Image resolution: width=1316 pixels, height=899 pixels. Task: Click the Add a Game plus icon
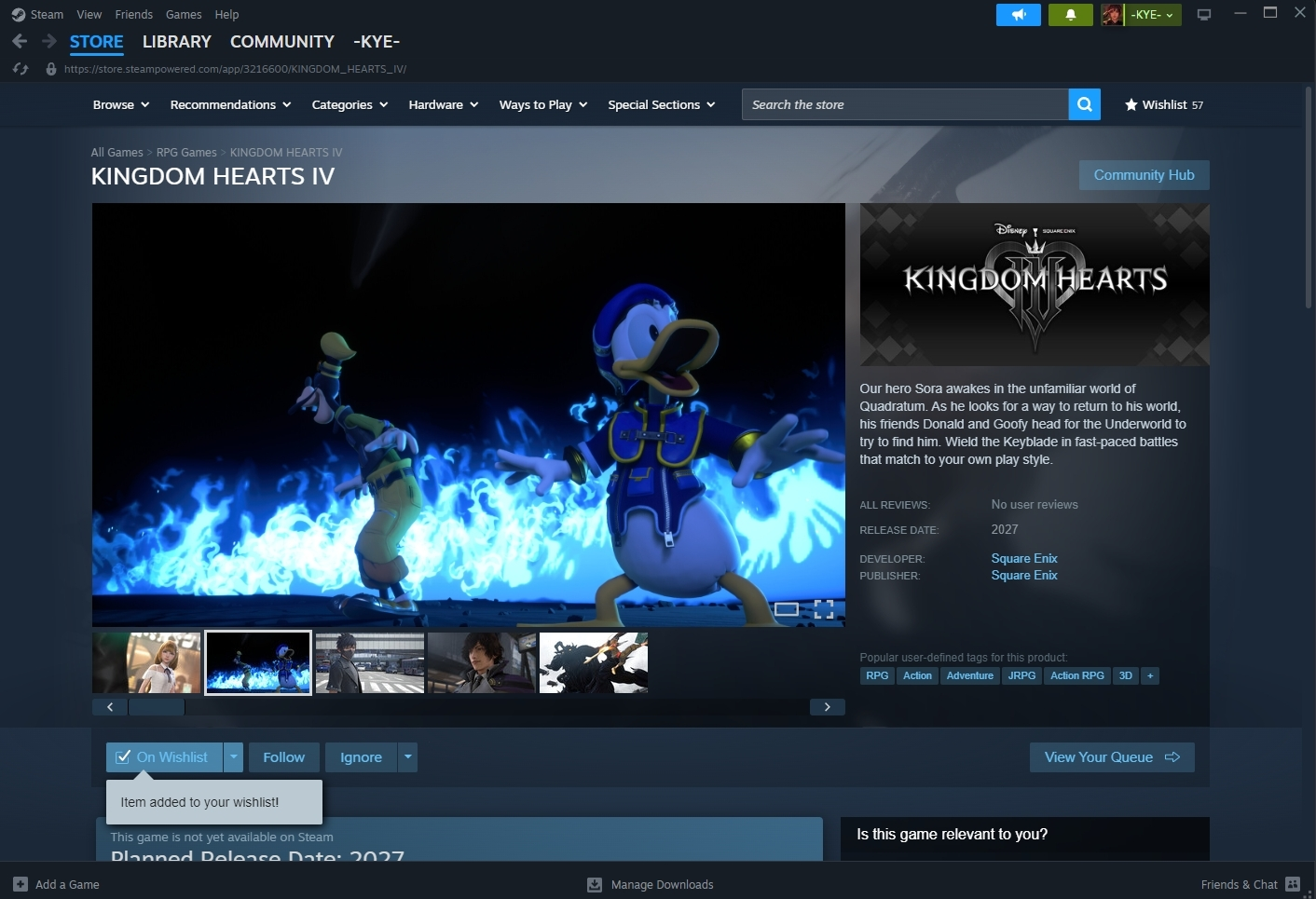coord(21,884)
